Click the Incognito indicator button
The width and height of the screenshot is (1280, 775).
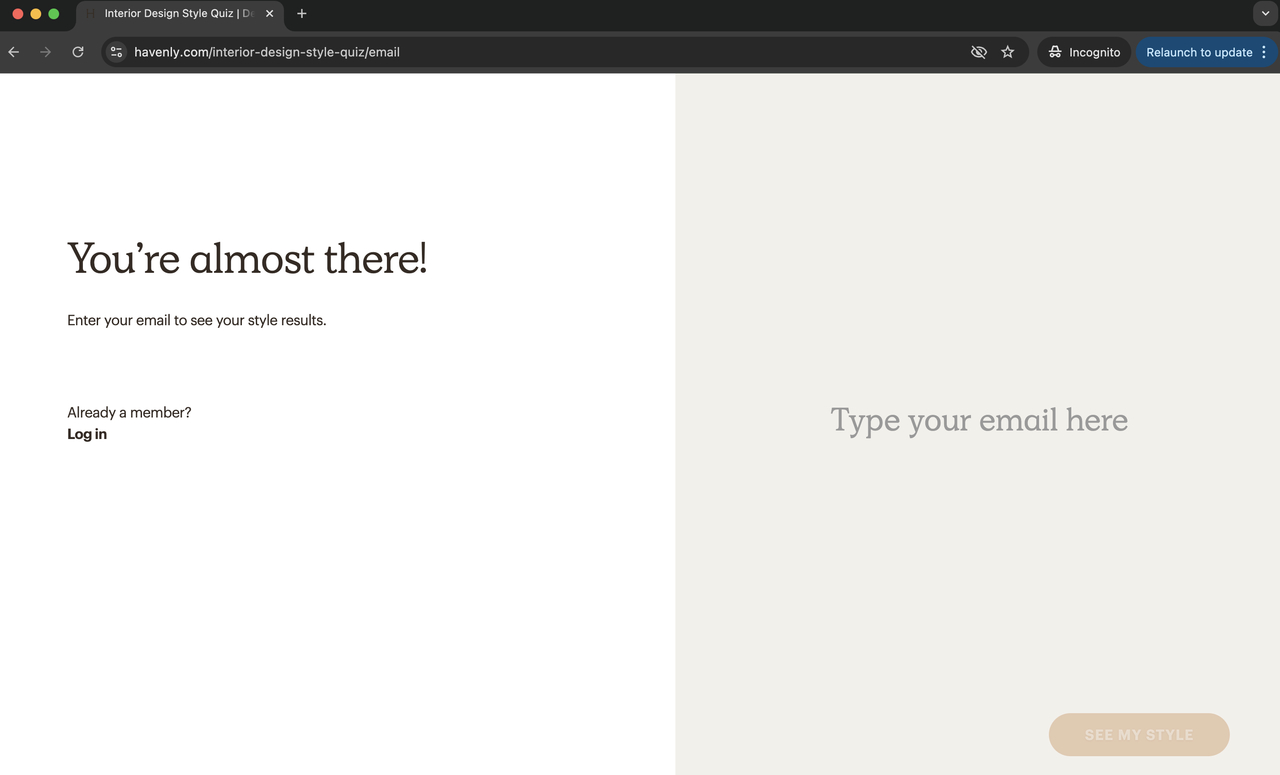[x=1084, y=52]
